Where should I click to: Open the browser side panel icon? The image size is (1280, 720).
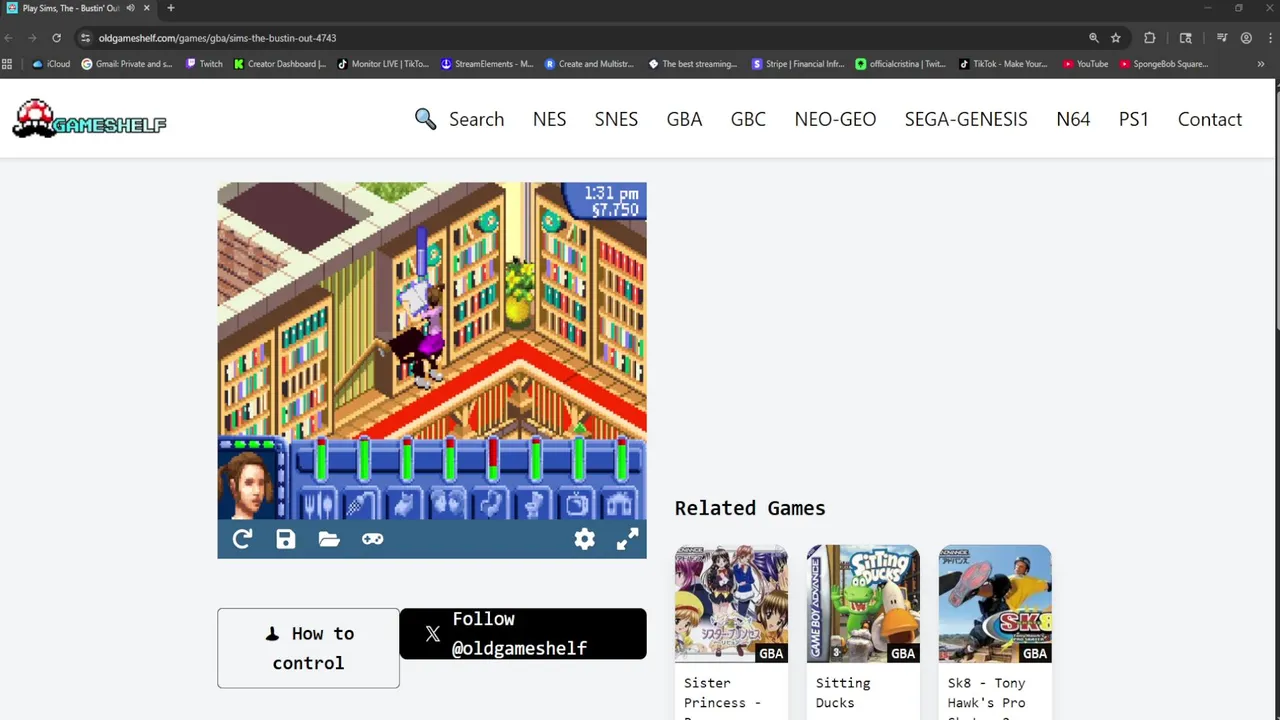[x=1186, y=38]
